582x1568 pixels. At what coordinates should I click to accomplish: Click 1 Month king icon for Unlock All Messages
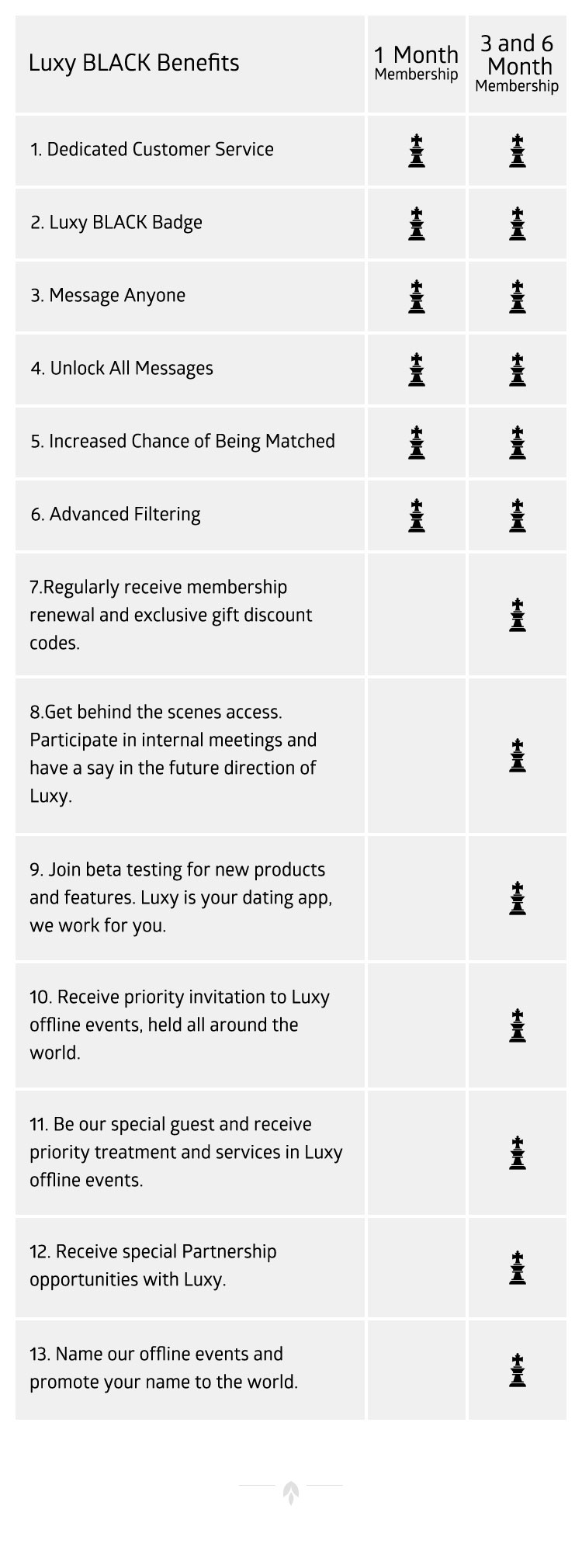point(417,369)
